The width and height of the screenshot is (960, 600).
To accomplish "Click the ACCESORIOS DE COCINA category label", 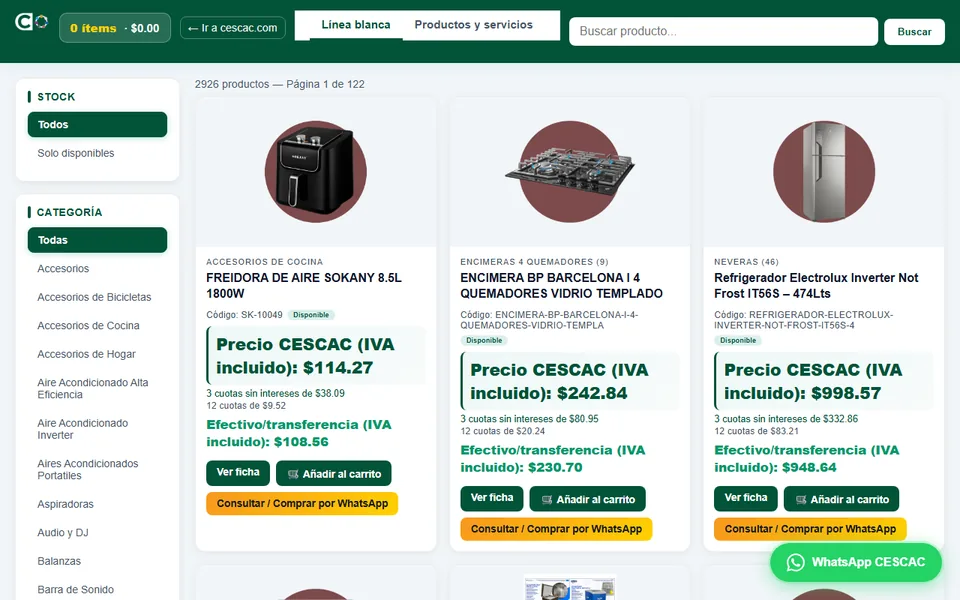I will pyautogui.click(x=264, y=261).
